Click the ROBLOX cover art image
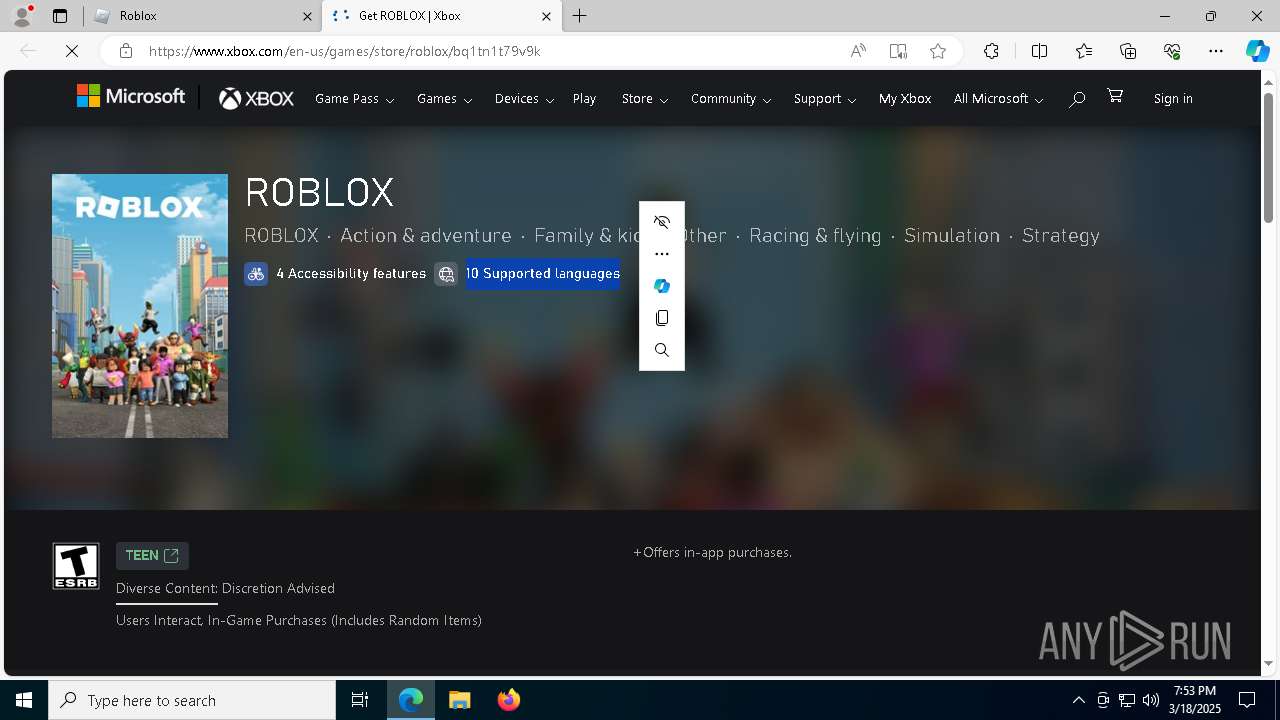Image resolution: width=1280 pixels, height=720 pixels. point(140,306)
